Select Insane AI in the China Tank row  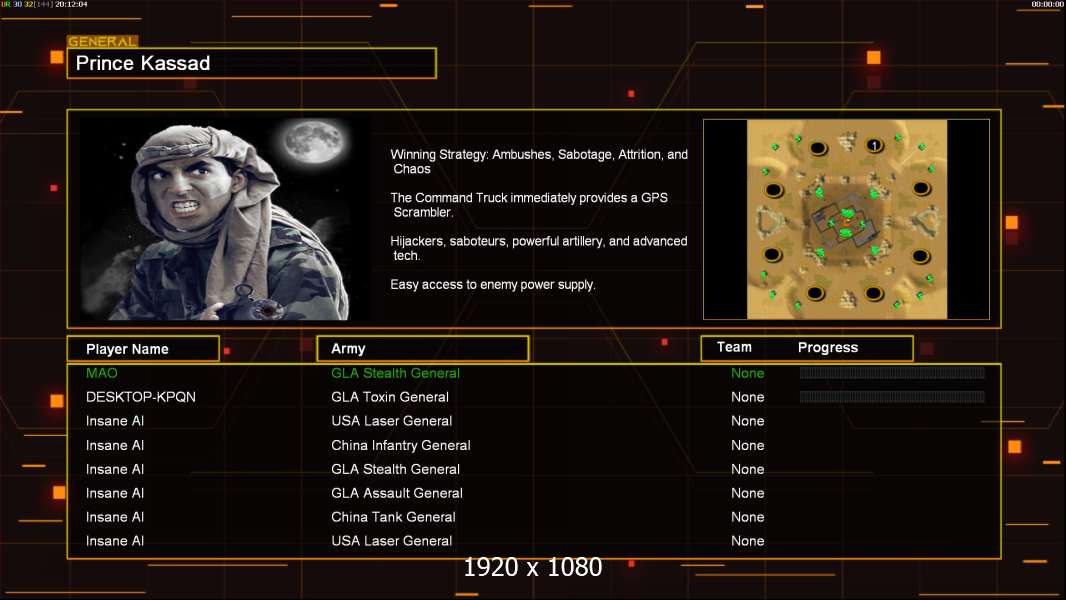[x=115, y=517]
